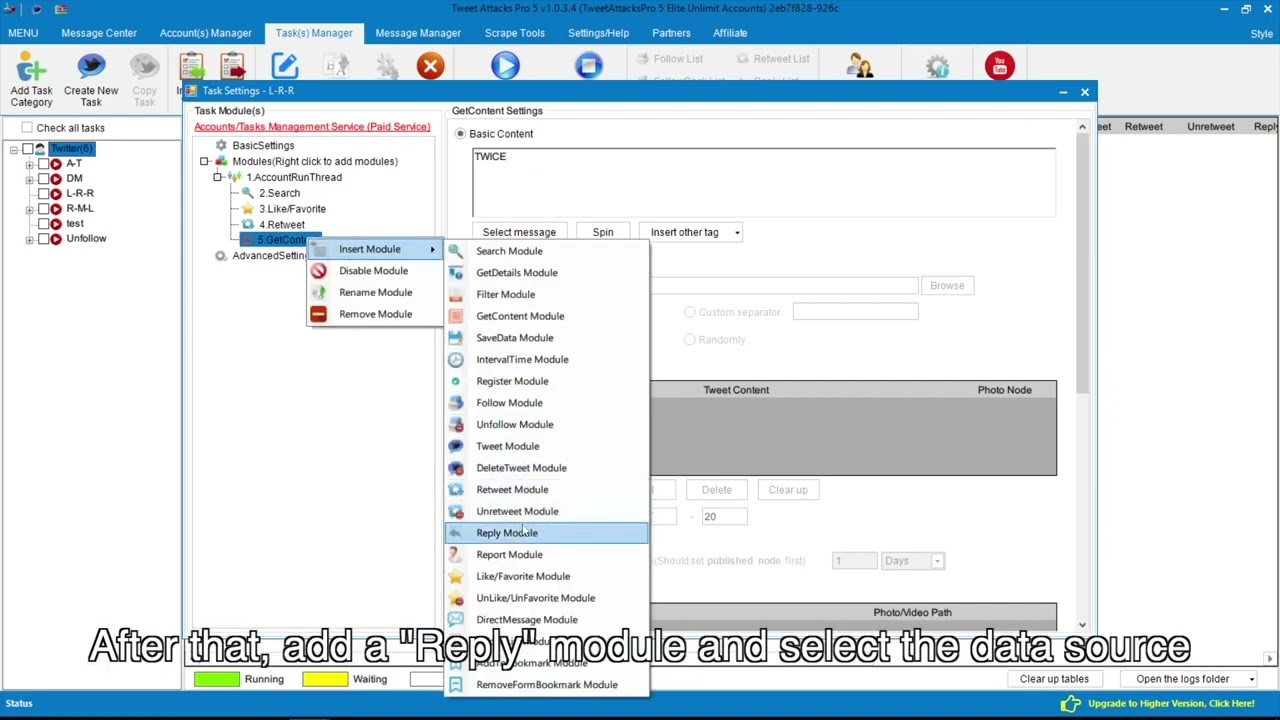Click the blue stop task icon
The width and height of the screenshot is (1280, 720).
pos(589,67)
